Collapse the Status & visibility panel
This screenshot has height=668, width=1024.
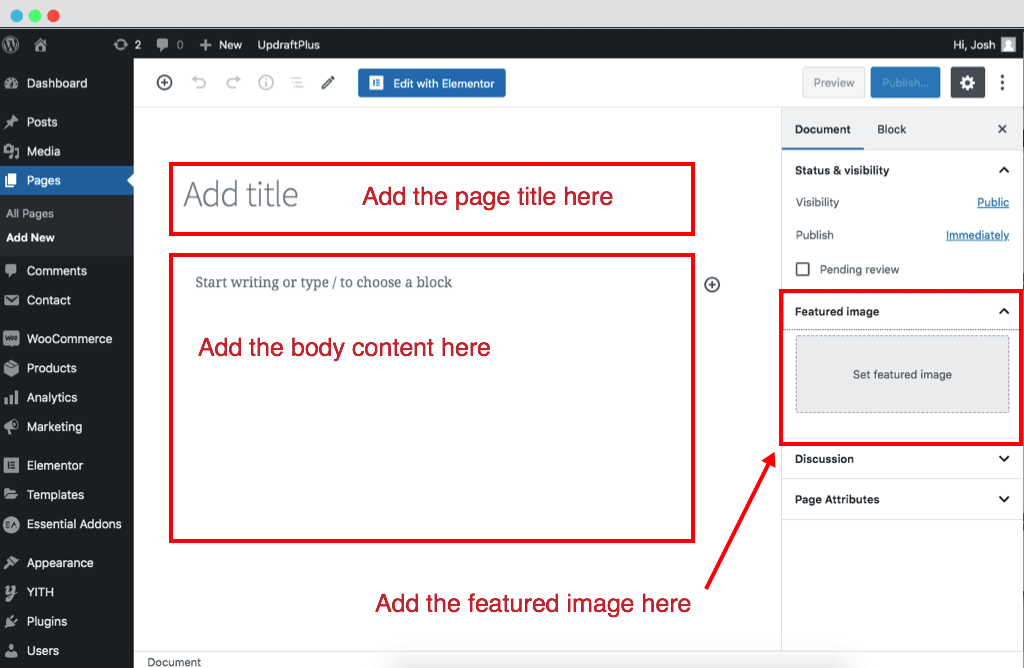coord(1004,170)
